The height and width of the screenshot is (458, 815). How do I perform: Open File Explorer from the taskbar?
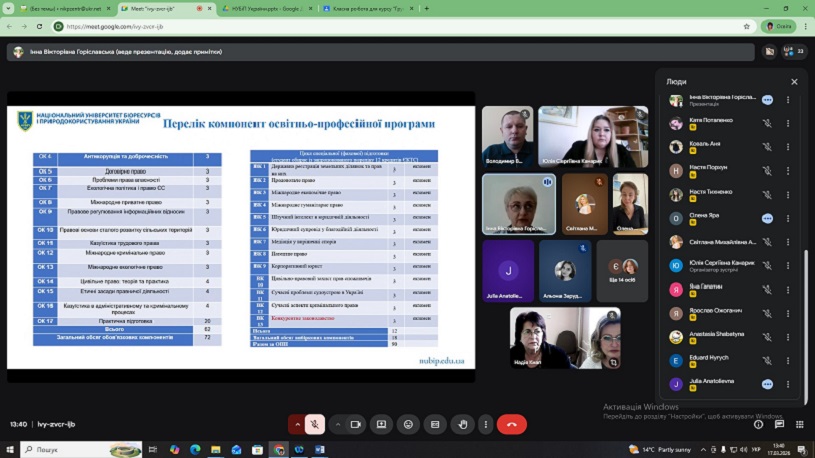click(216, 450)
